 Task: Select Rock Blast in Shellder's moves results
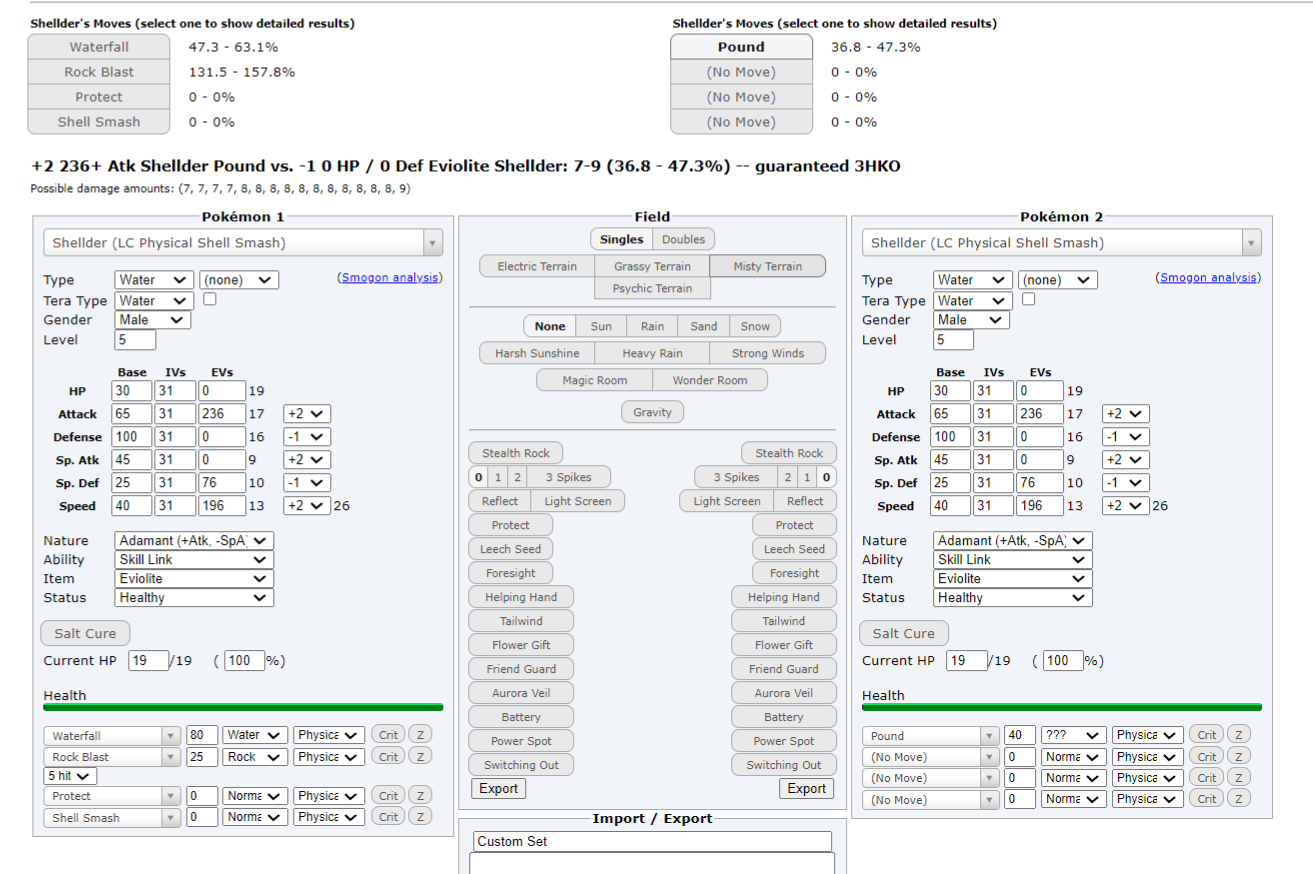(x=99, y=72)
